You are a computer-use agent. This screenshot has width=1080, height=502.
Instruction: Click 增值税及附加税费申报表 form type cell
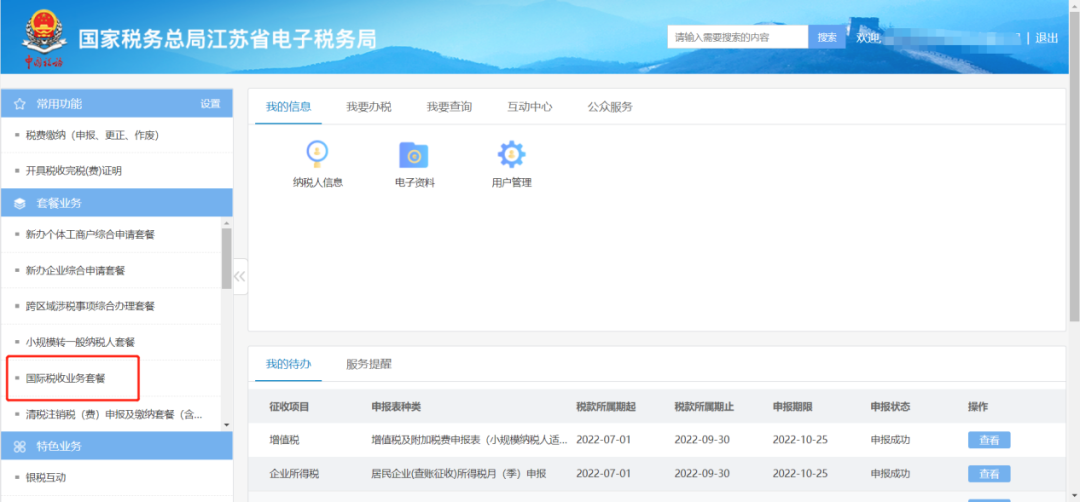tap(470, 440)
